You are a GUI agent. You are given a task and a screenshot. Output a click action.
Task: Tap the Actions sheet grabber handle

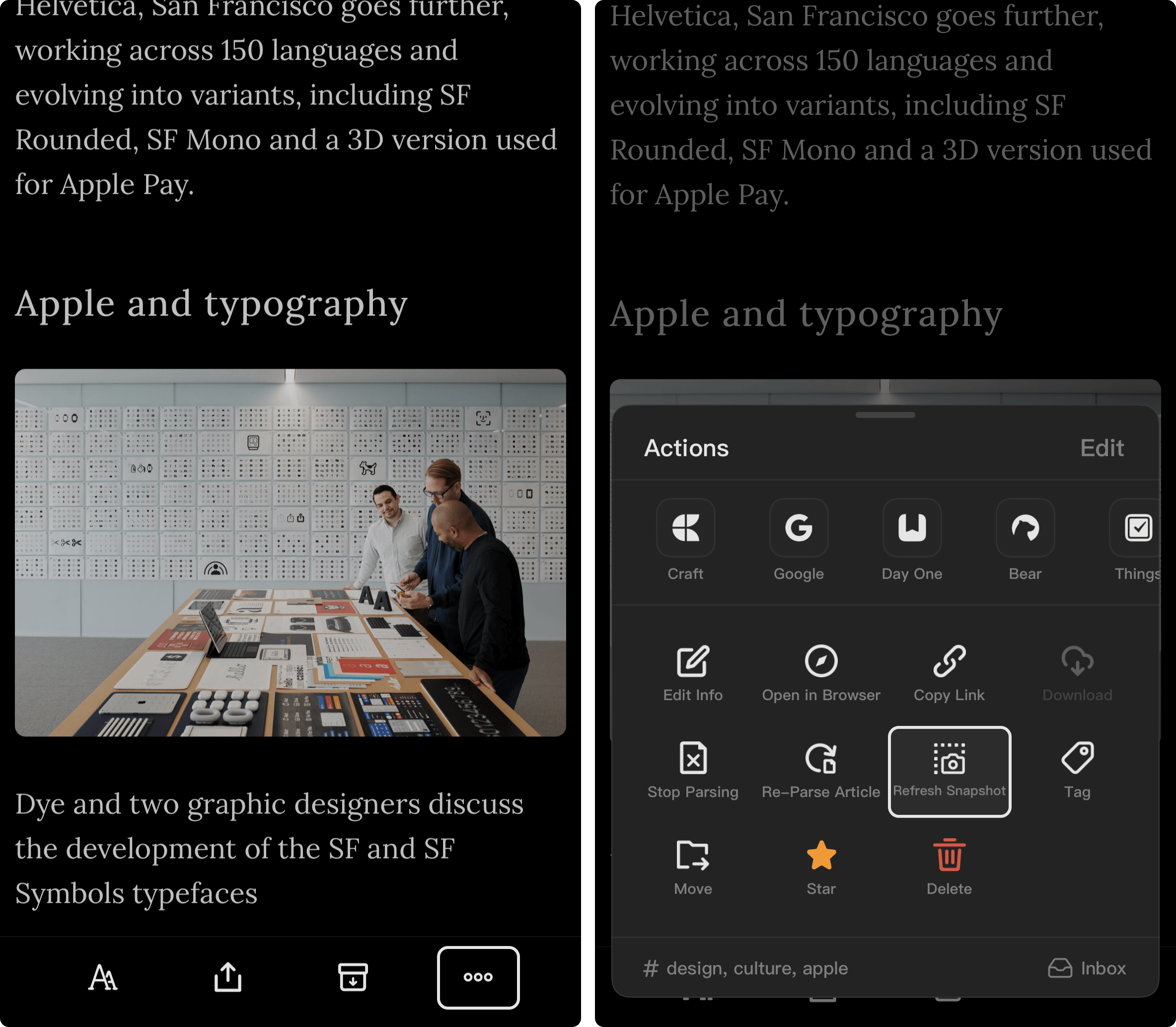pyautogui.click(x=885, y=415)
